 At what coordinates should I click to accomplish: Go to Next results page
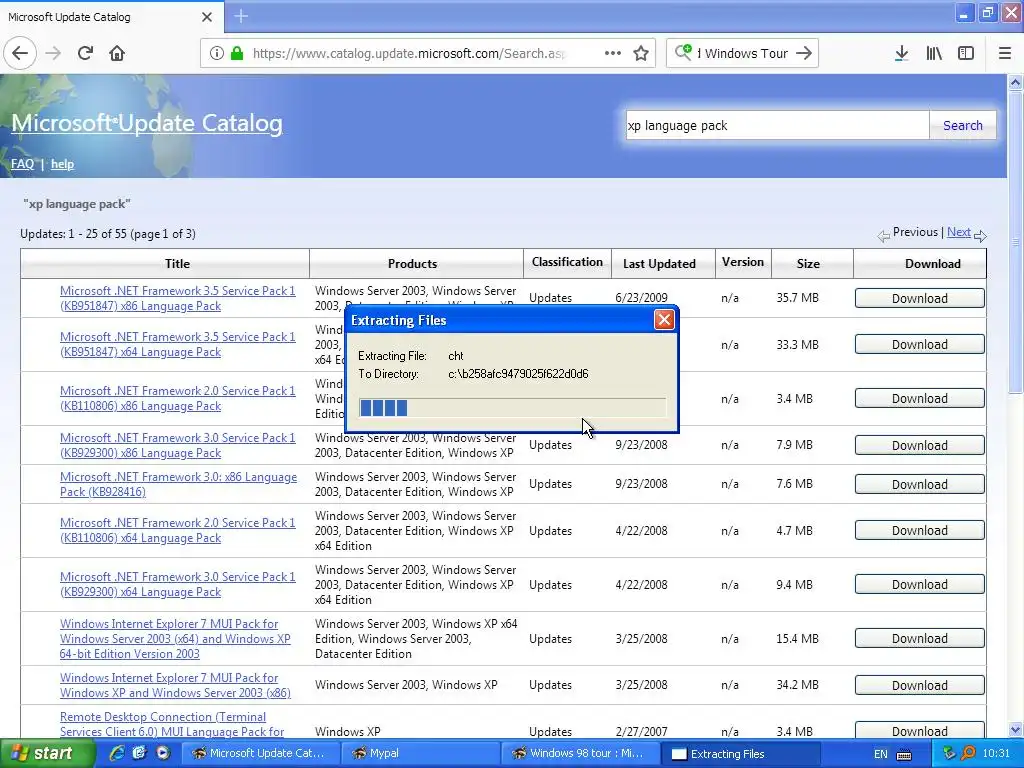pos(959,232)
